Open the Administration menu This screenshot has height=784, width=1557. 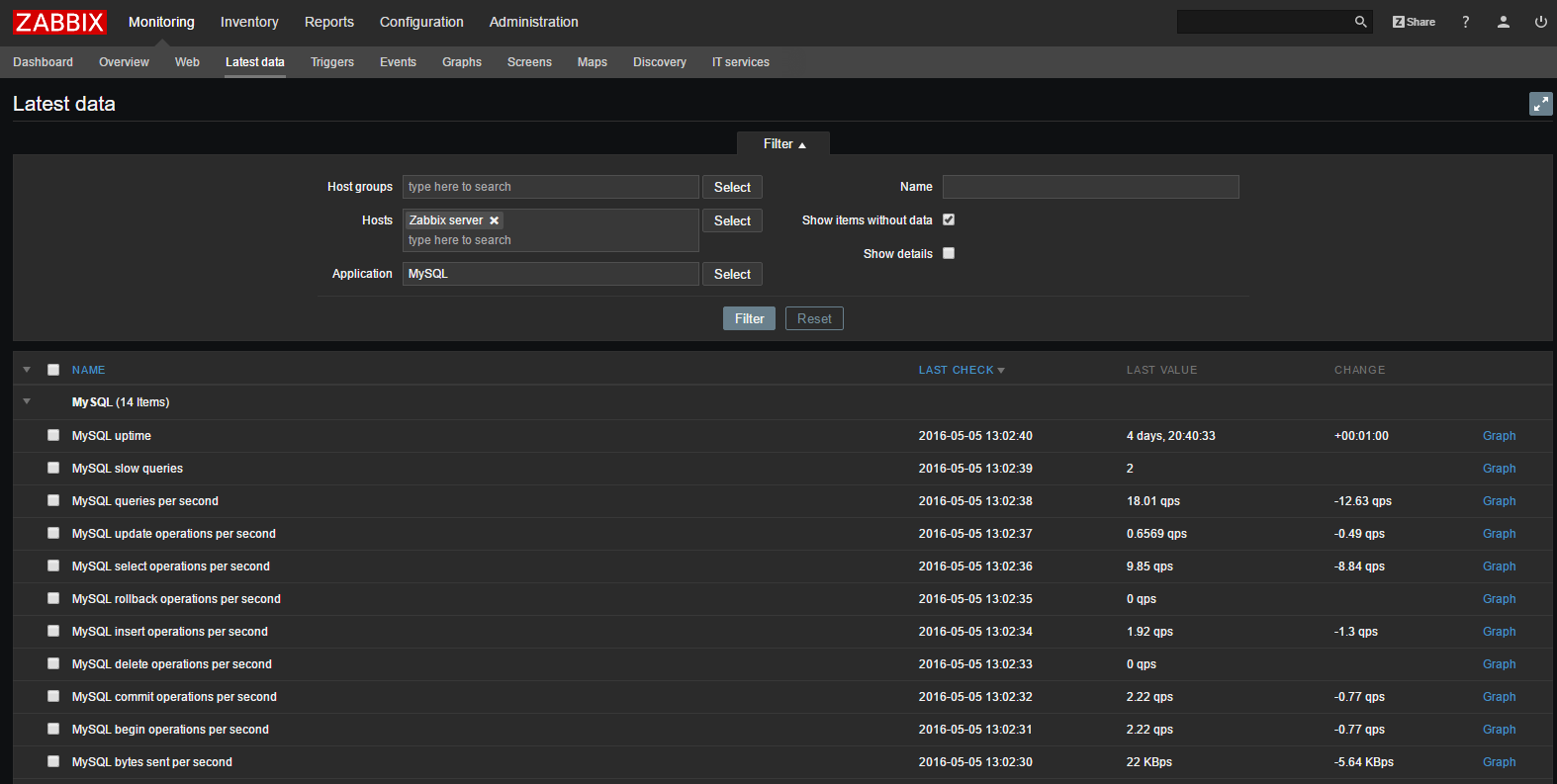(534, 22)
